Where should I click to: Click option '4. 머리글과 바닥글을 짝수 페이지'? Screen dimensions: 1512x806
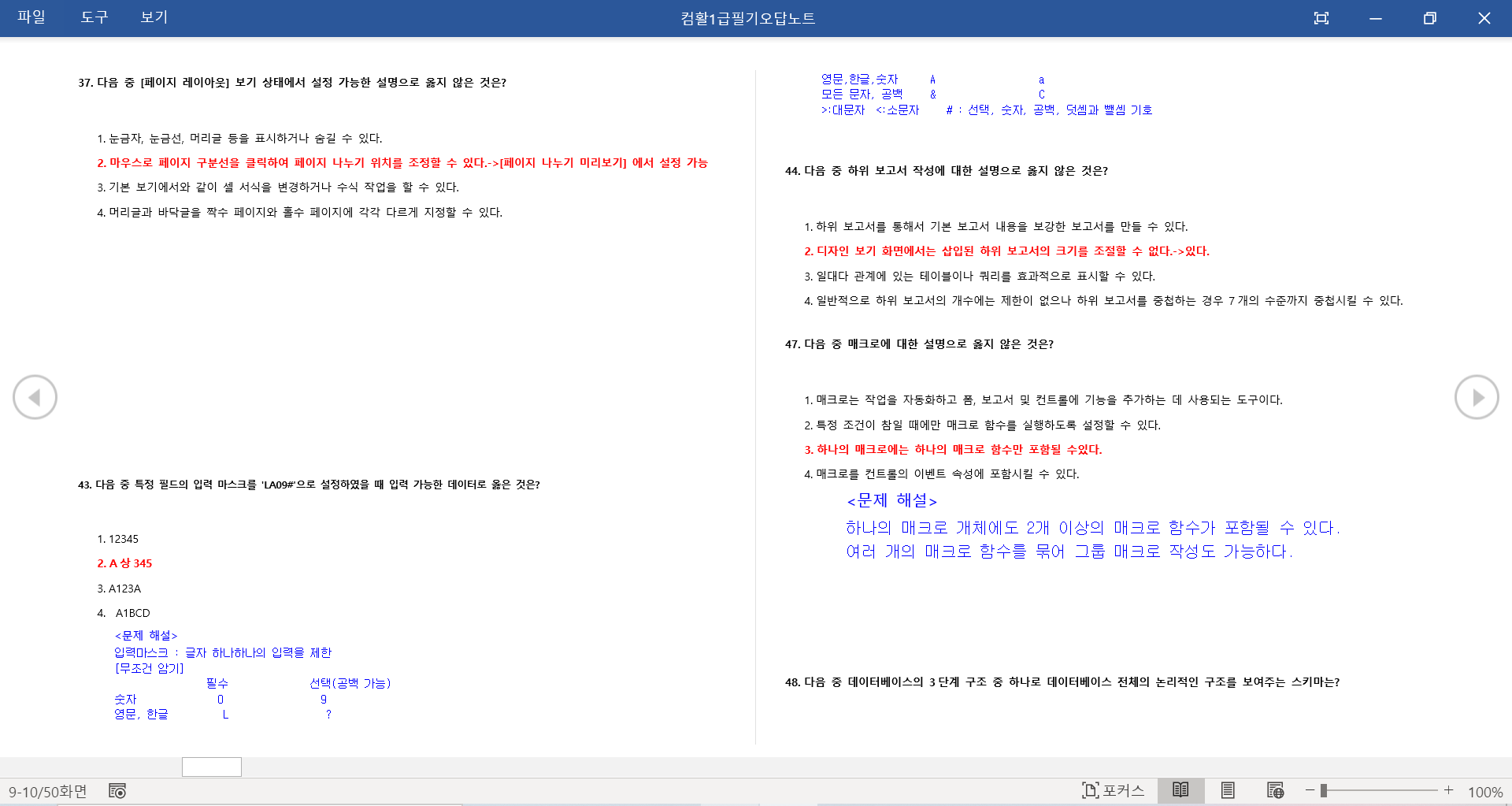click(299, 212)
